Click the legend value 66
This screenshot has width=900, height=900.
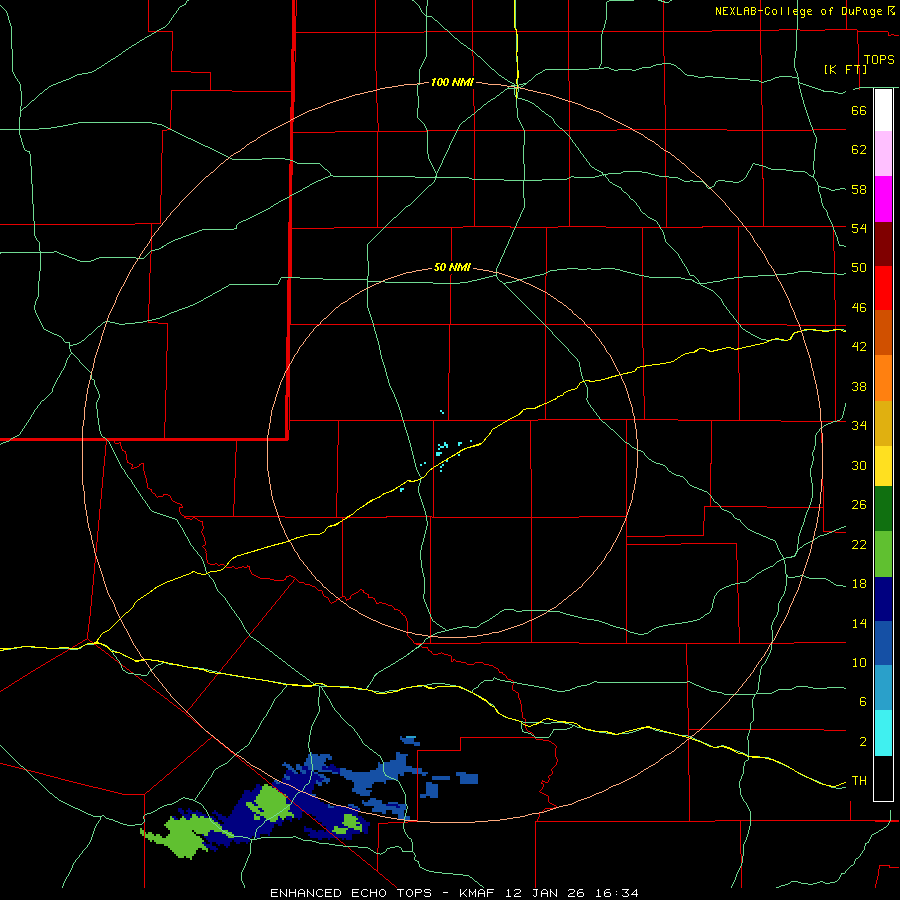(x=859, y=110)
